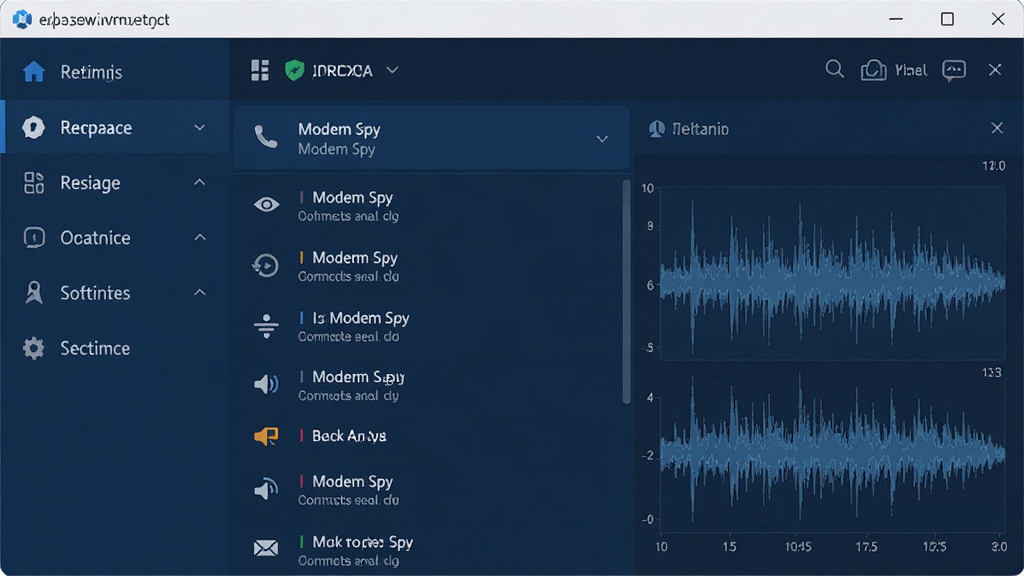Select the Recpaace sidebar item
Image resolution: width=1024 pixels, height=576 pixels.
pyautogui.click(x=114, y=127)
